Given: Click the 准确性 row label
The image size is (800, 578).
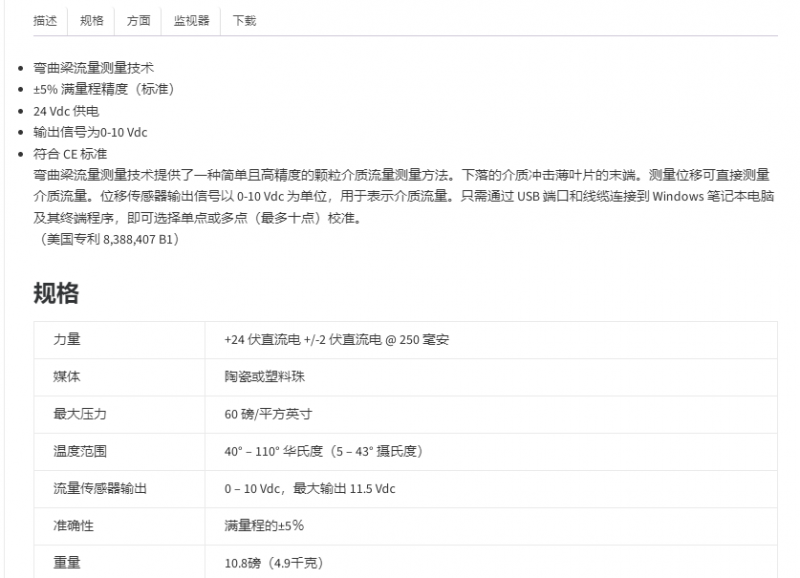Looking at the screenshot, I should tap(73, 525).
